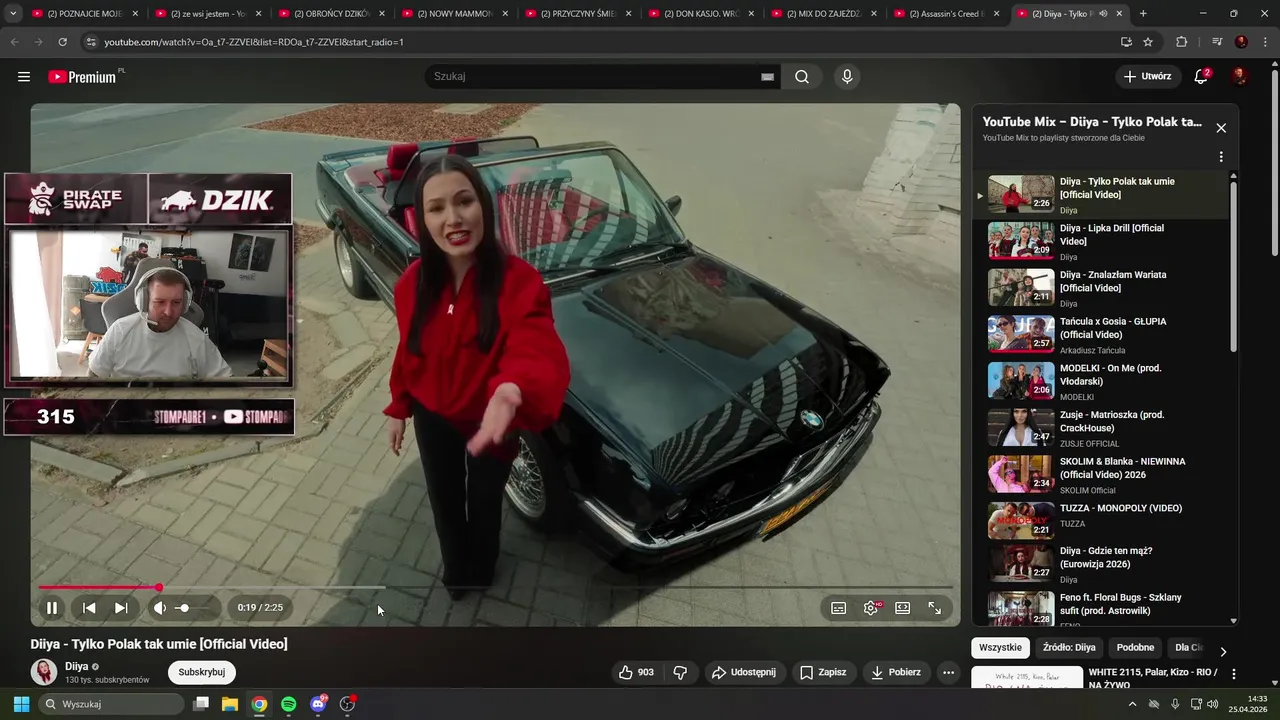Dislike the video thumbs down
This screenshot has height=720, width=1280.
tap(680, 672)
